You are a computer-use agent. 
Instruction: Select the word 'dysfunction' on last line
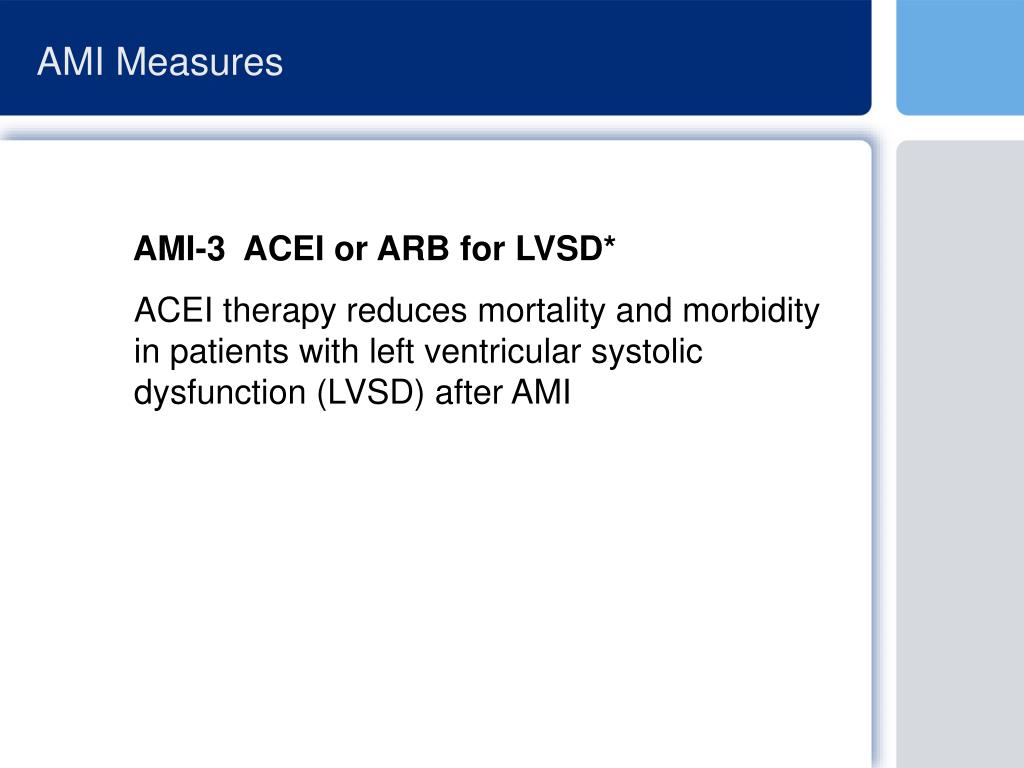pos(220,394)
